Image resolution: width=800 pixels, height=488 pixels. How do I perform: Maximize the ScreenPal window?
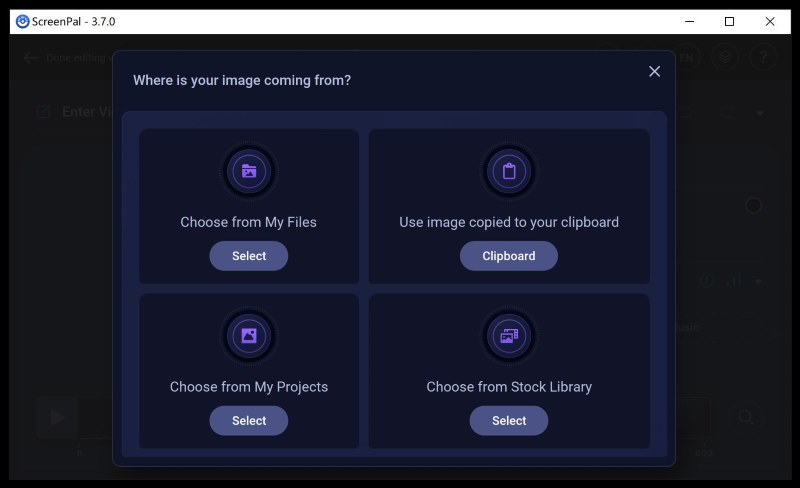coord(730,21)
